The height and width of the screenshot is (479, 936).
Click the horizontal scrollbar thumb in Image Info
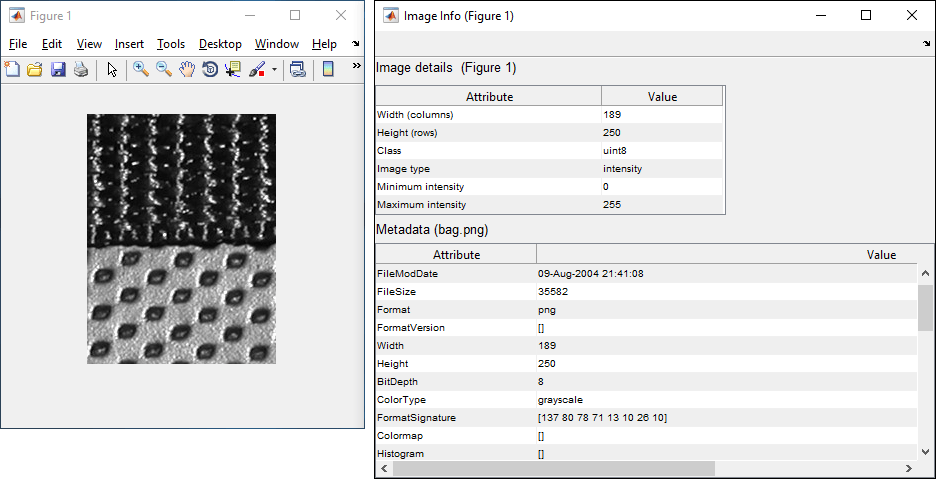click(x=553, y=469)
